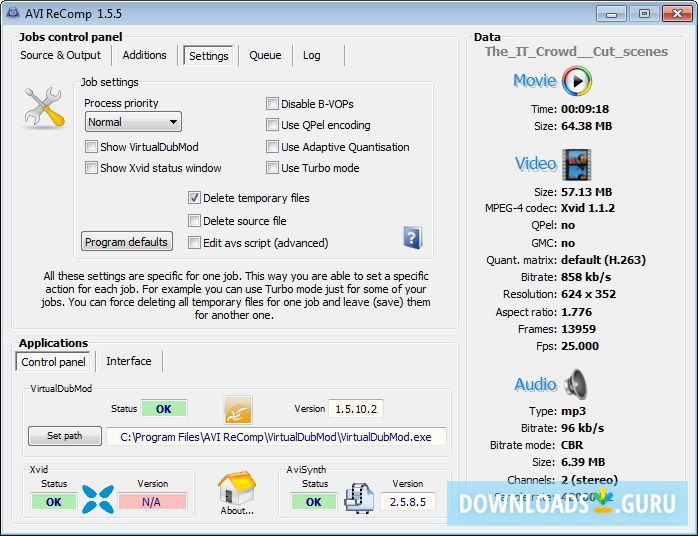The image size is (698, 536).
Task: Click the movie time value 00:09:18
Action: click(x=585, y=109)
